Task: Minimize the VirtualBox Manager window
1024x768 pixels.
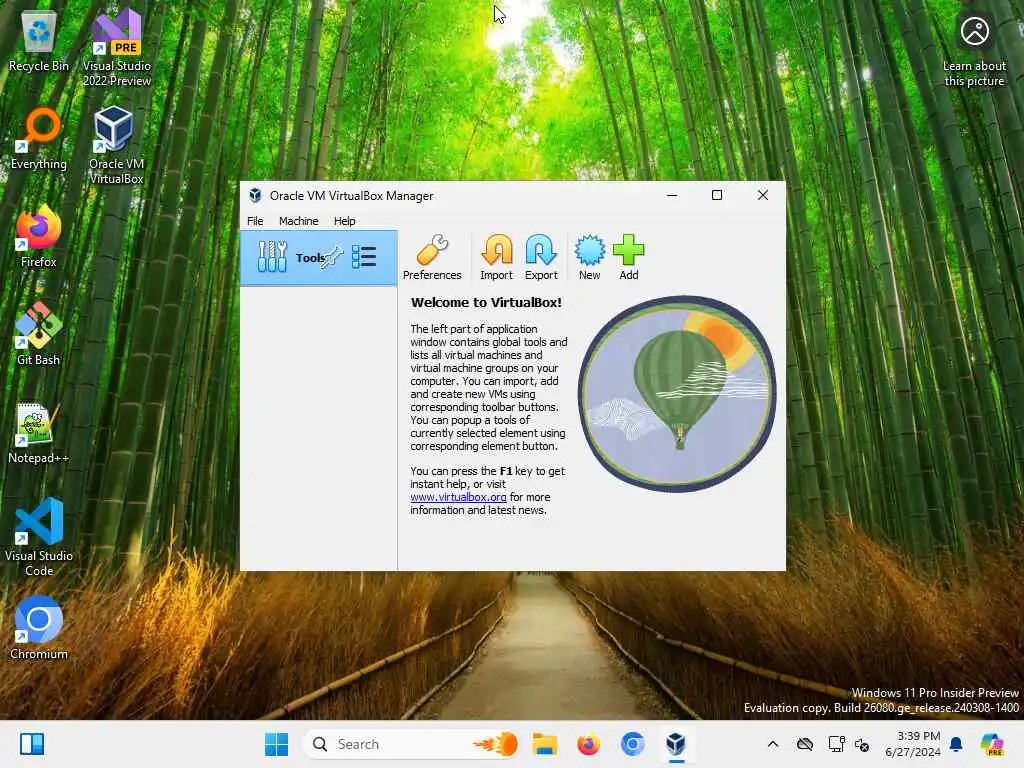Action: coord(671,195)
